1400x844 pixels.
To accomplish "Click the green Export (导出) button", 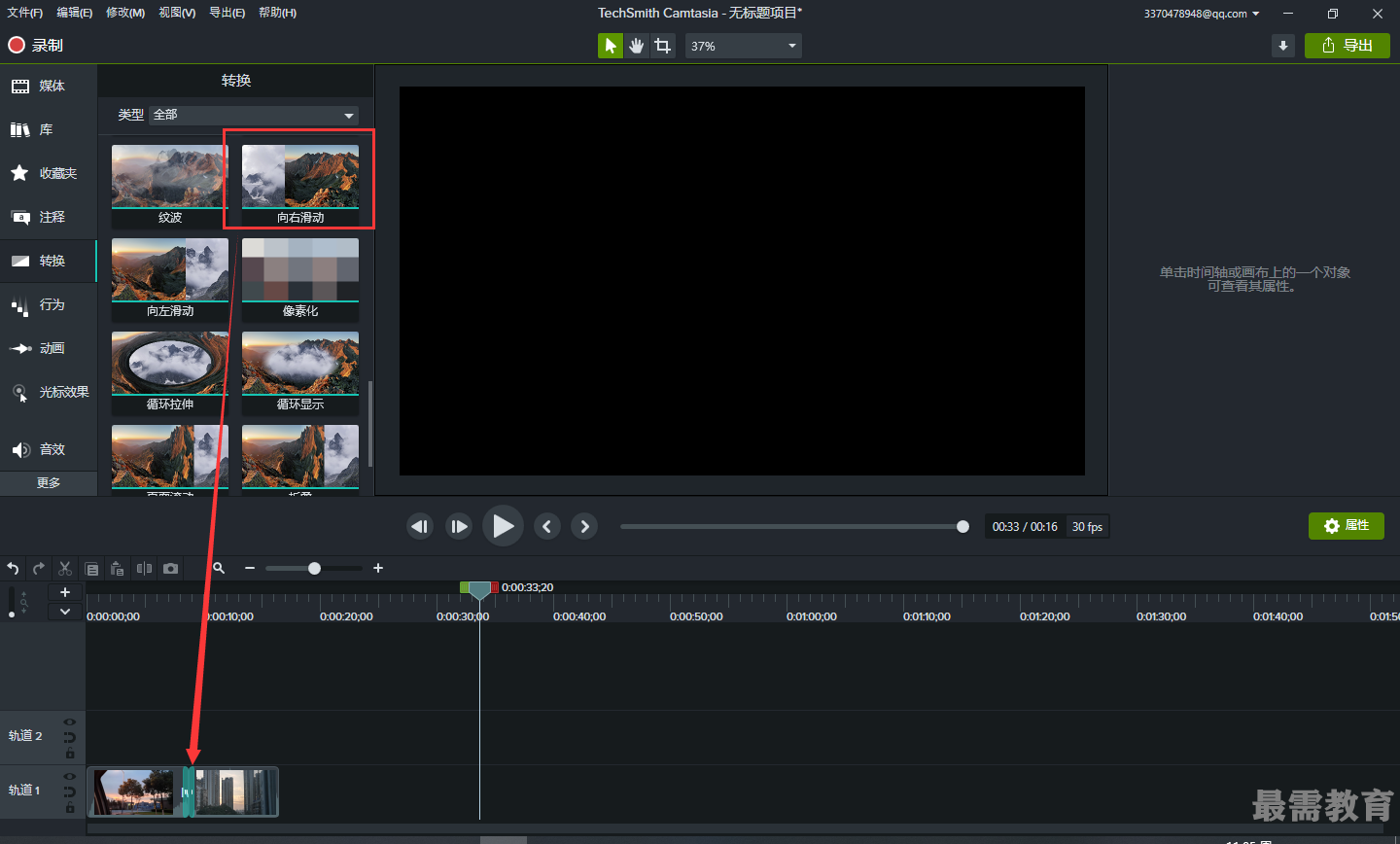I will tap(1347, 46).
